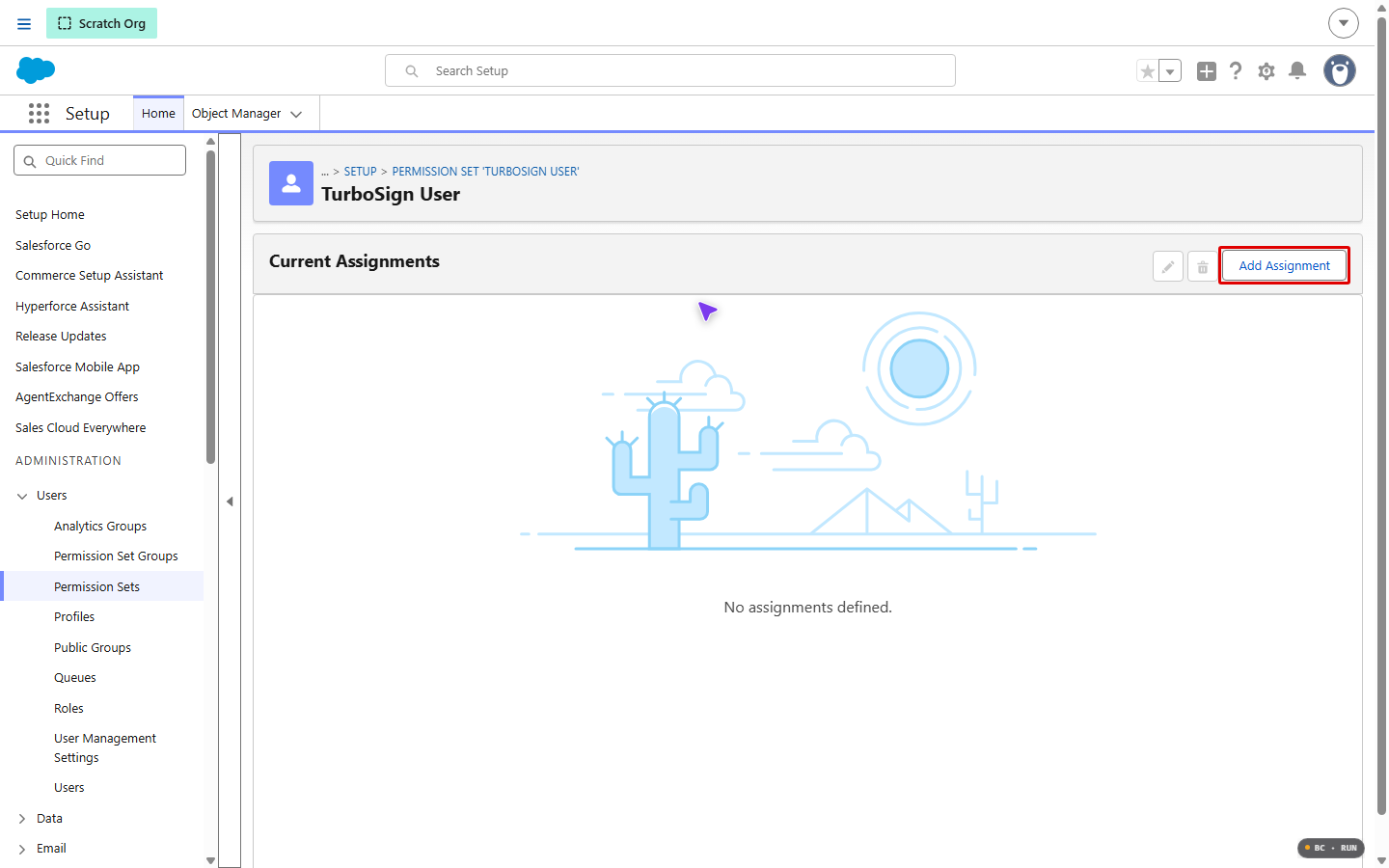Expand the Email tree section
The width and height of the screenshot is (1389, 868).
pyautogui.click(x=22, y=849)
